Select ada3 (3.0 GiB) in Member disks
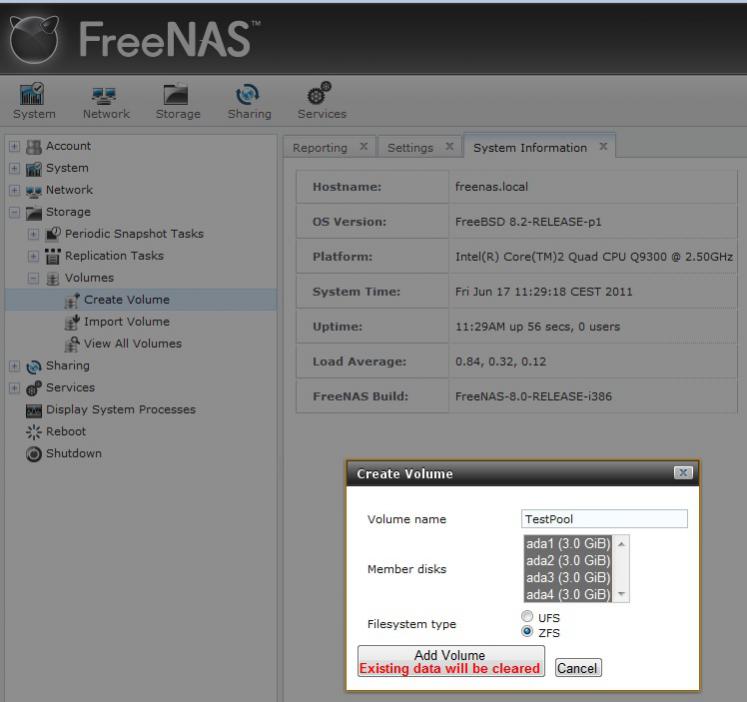 click(568, 578)
